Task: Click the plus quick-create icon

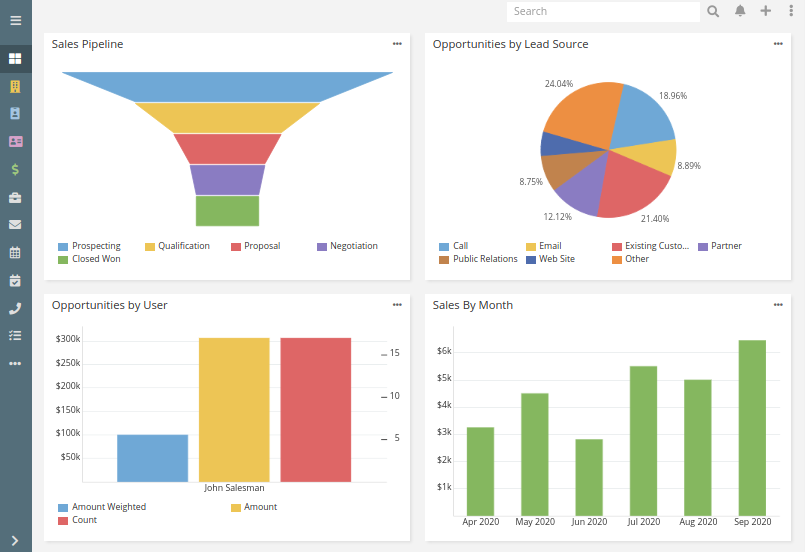Action: pos(765,11)
